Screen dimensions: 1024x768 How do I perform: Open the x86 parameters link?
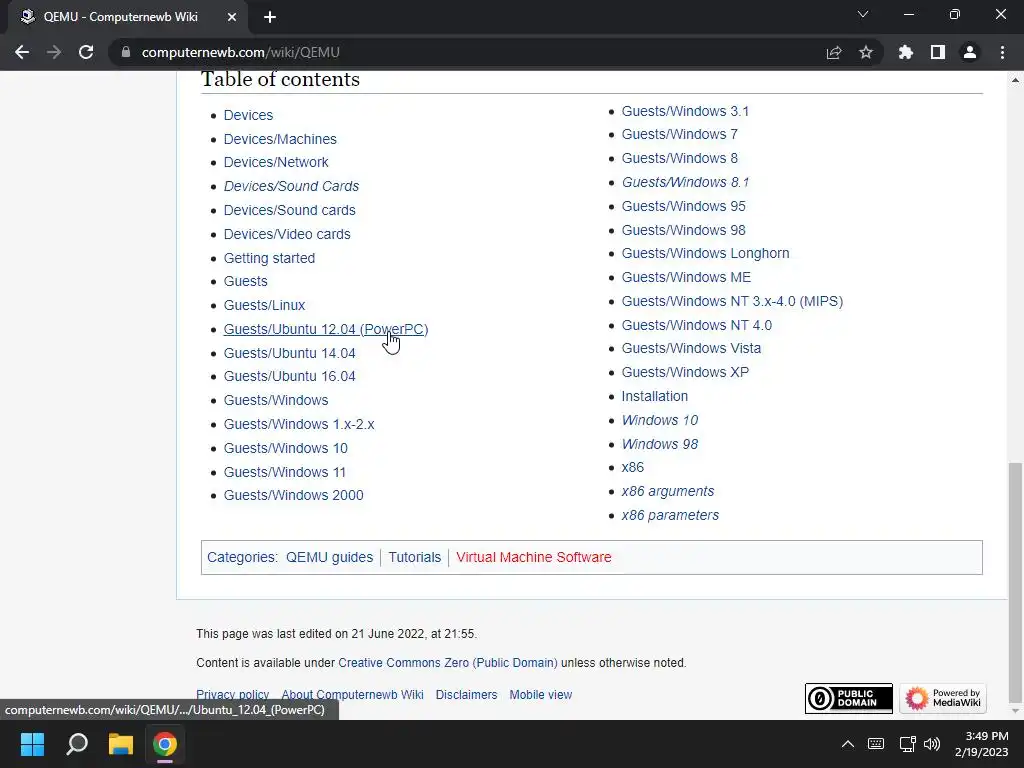tap(670, 515)
